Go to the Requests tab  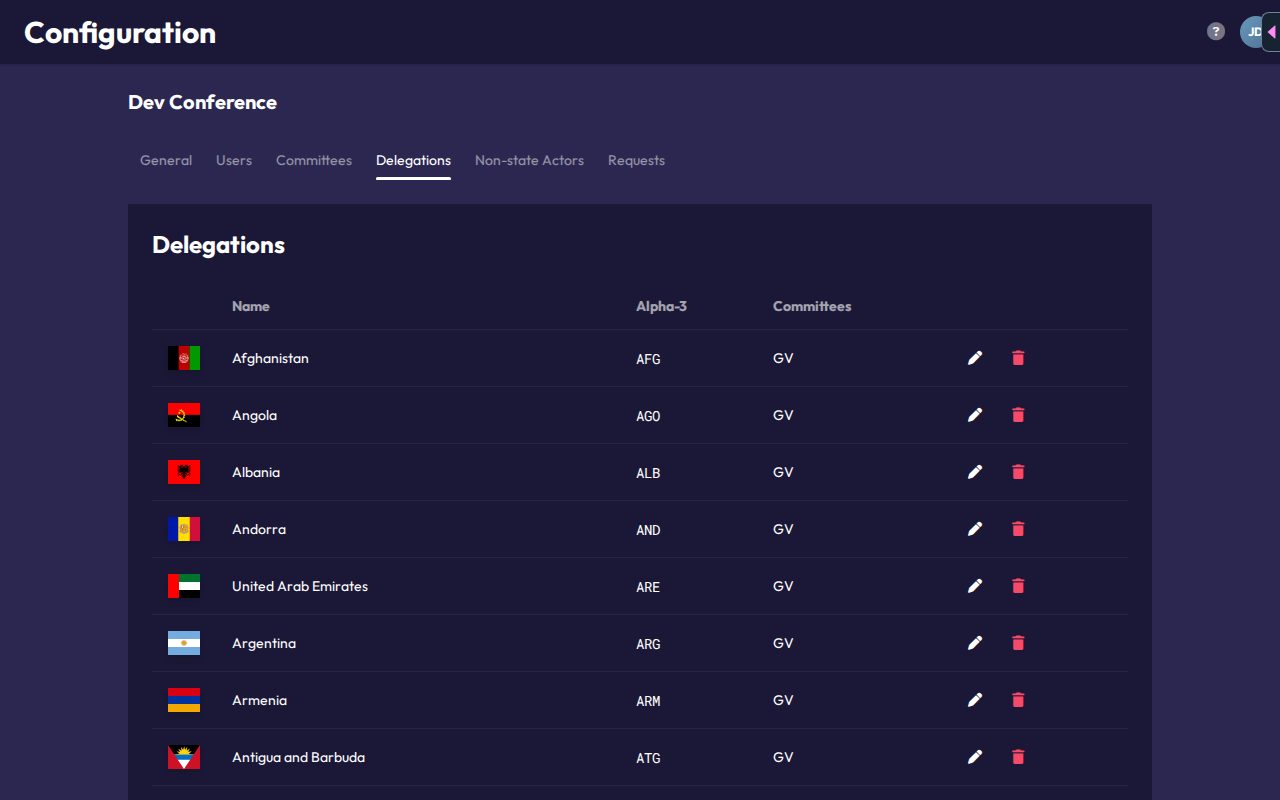click(x=636, y=160)
